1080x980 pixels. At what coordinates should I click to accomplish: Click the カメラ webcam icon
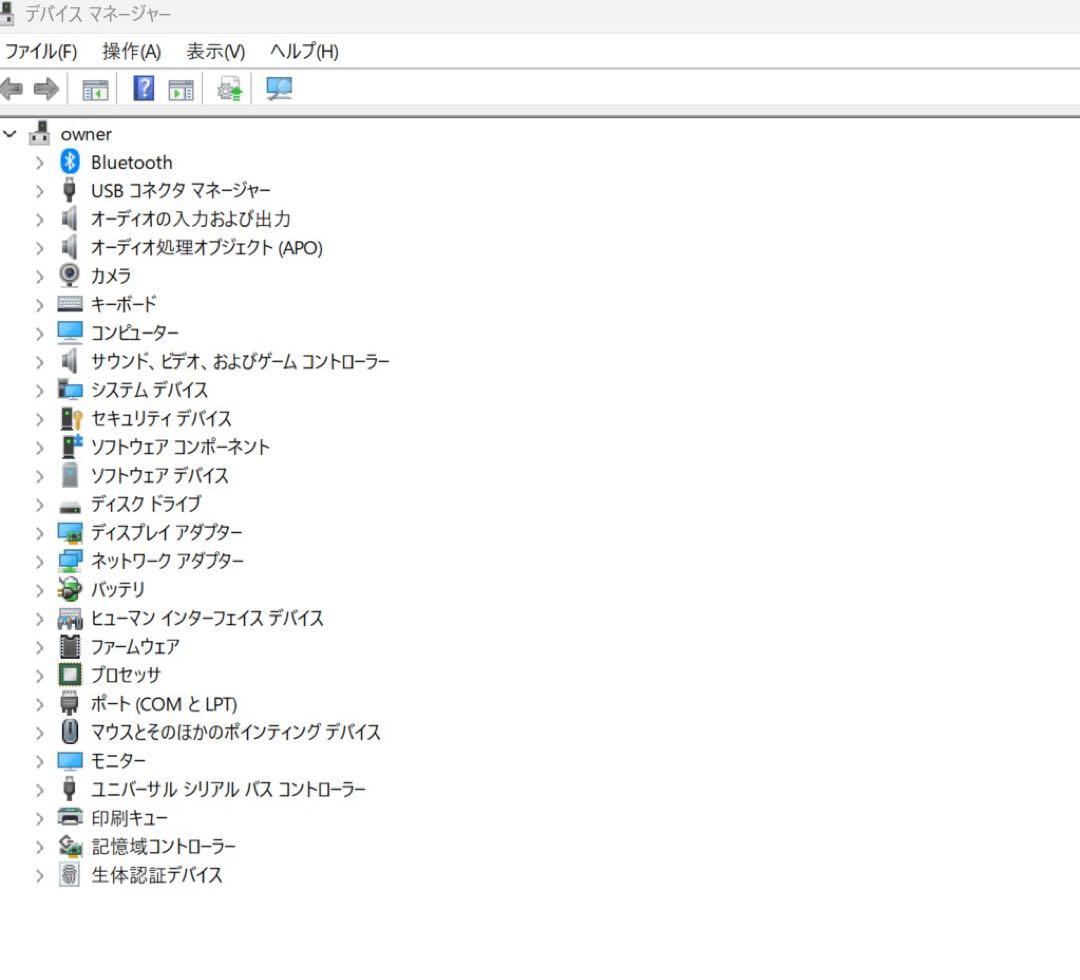(68, 275)
